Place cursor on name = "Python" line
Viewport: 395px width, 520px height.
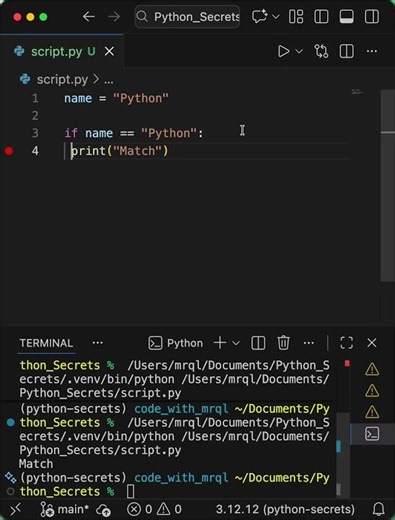(x=116, y=98)
